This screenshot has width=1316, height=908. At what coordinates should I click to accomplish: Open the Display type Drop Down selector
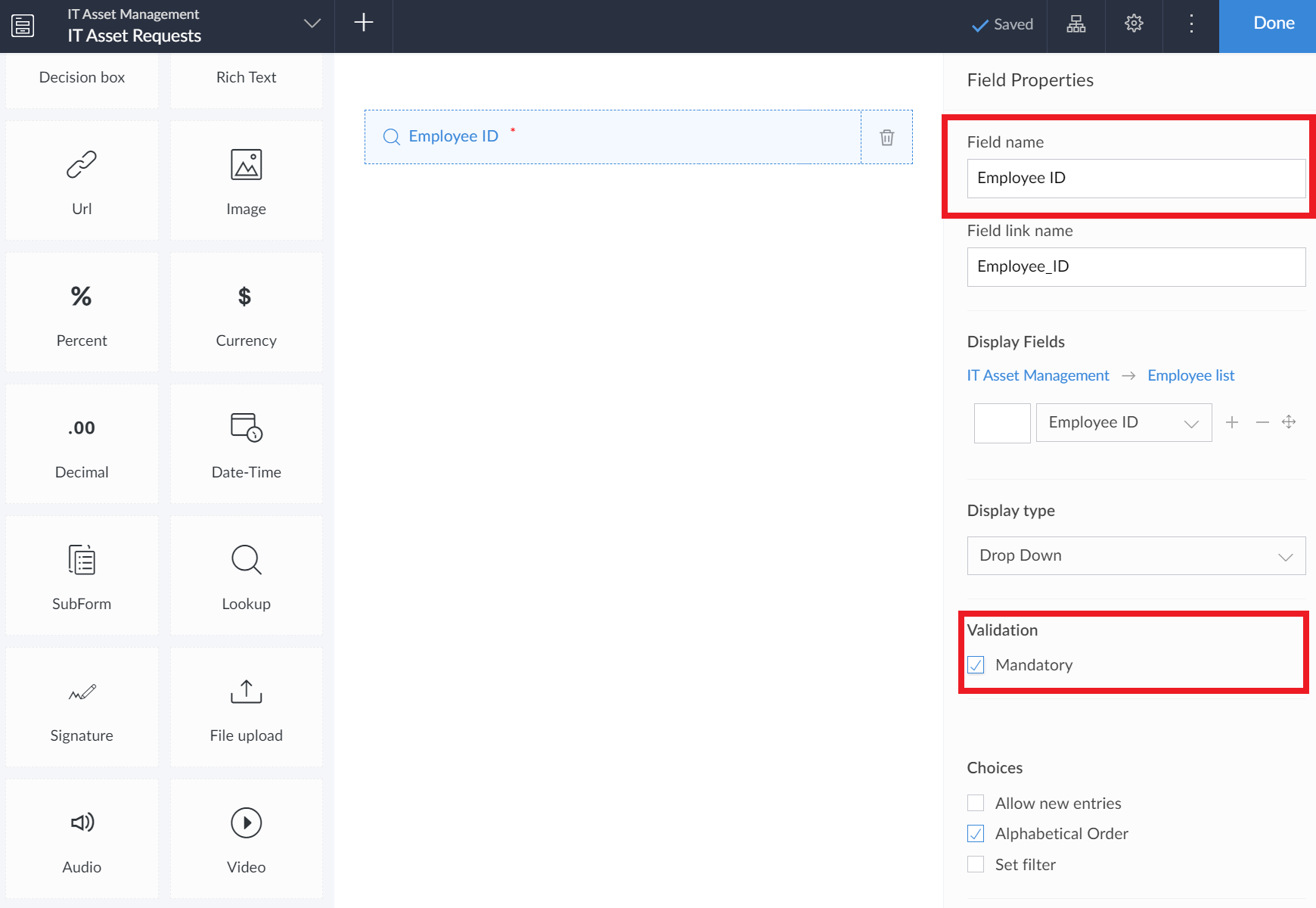coord(1136,555)
